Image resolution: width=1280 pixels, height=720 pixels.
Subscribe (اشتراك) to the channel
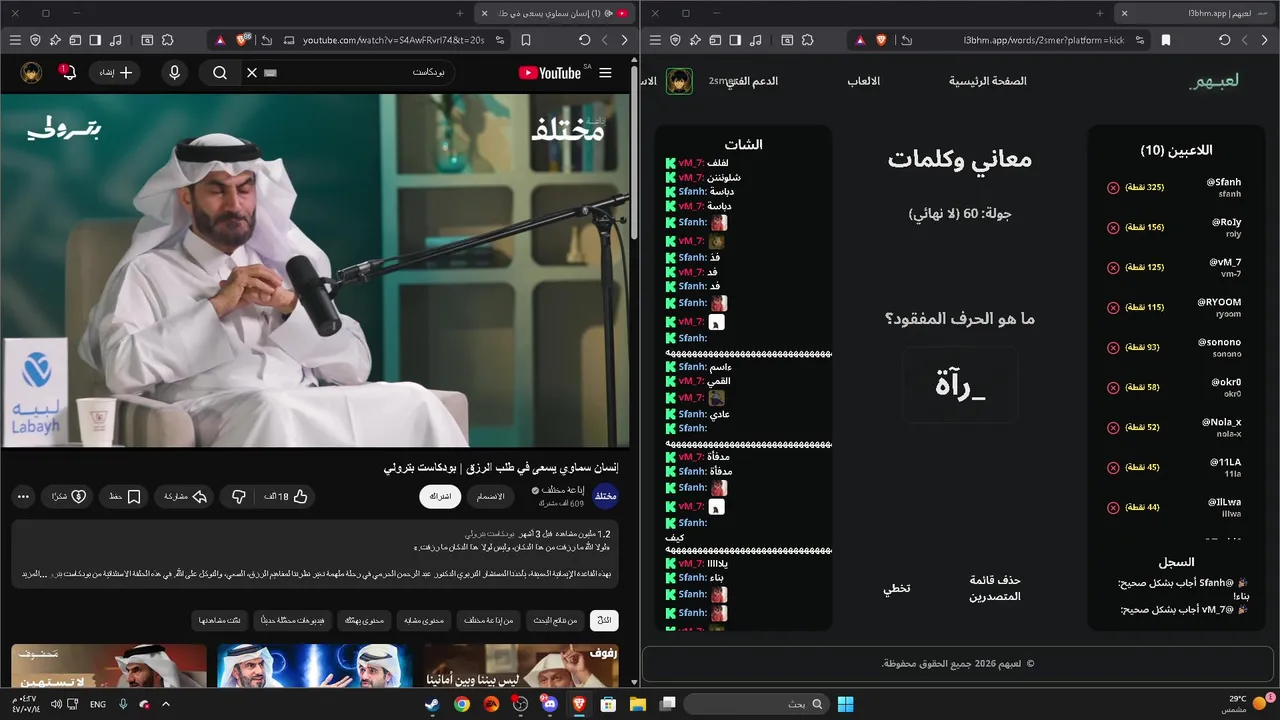click(x=440, y=496)
